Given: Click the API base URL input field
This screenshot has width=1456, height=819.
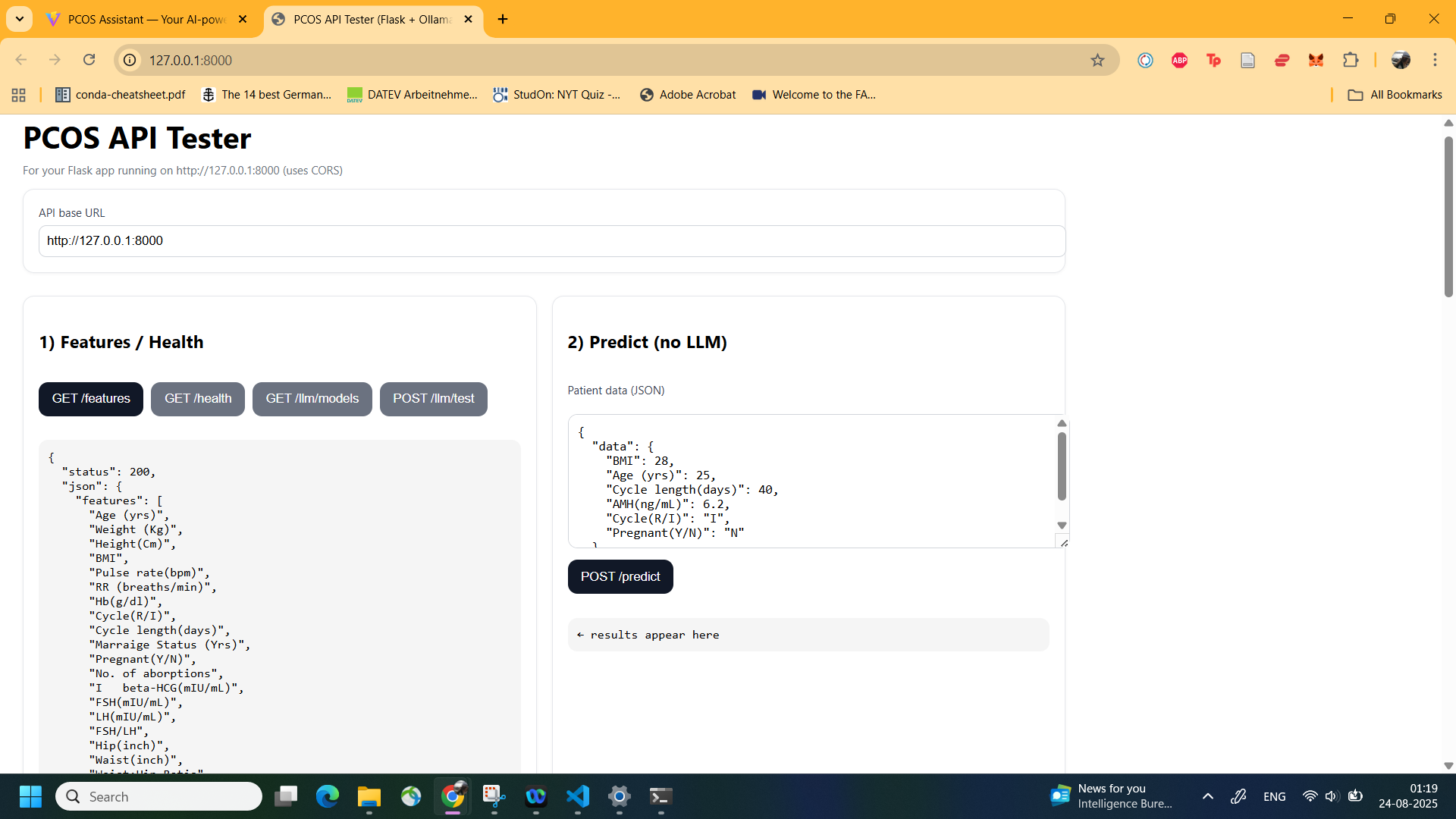Looking at the screenshot, I should coord(551,241).
